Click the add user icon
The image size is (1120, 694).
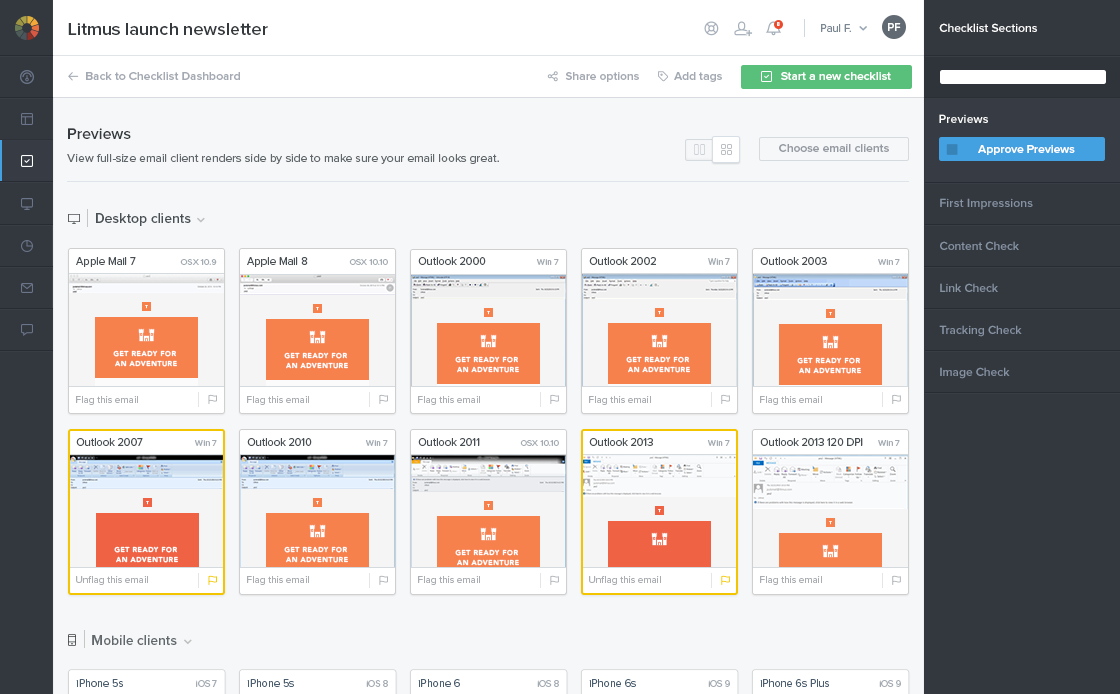click(743, 29)
